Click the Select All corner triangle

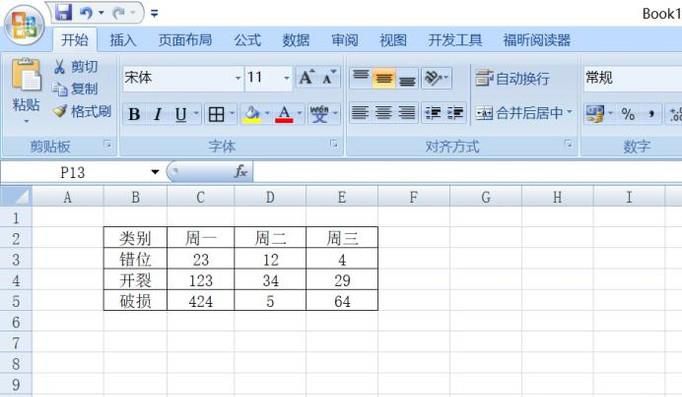click(16, 197)
